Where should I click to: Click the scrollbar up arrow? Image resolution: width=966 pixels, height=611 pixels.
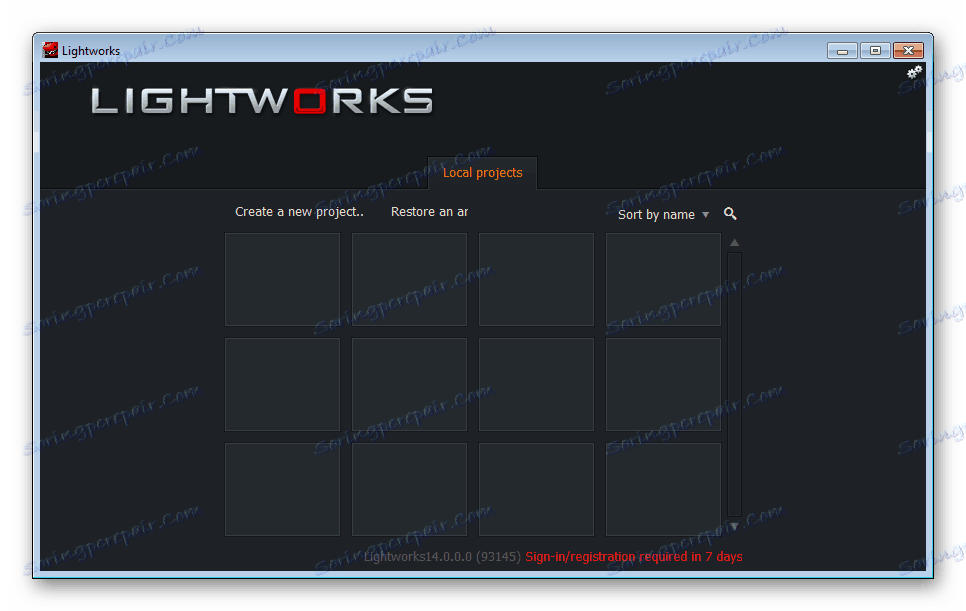click(734, 243)
